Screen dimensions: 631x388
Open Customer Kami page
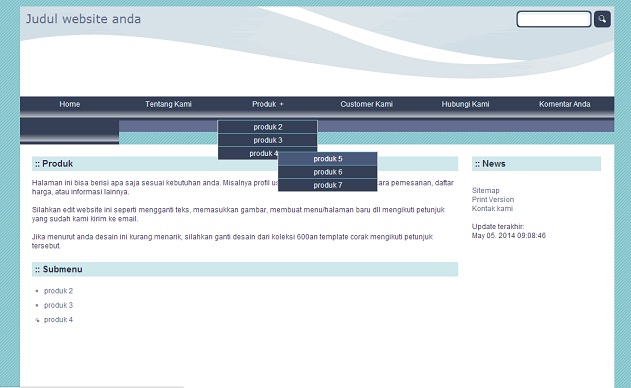tap(366, 104)
